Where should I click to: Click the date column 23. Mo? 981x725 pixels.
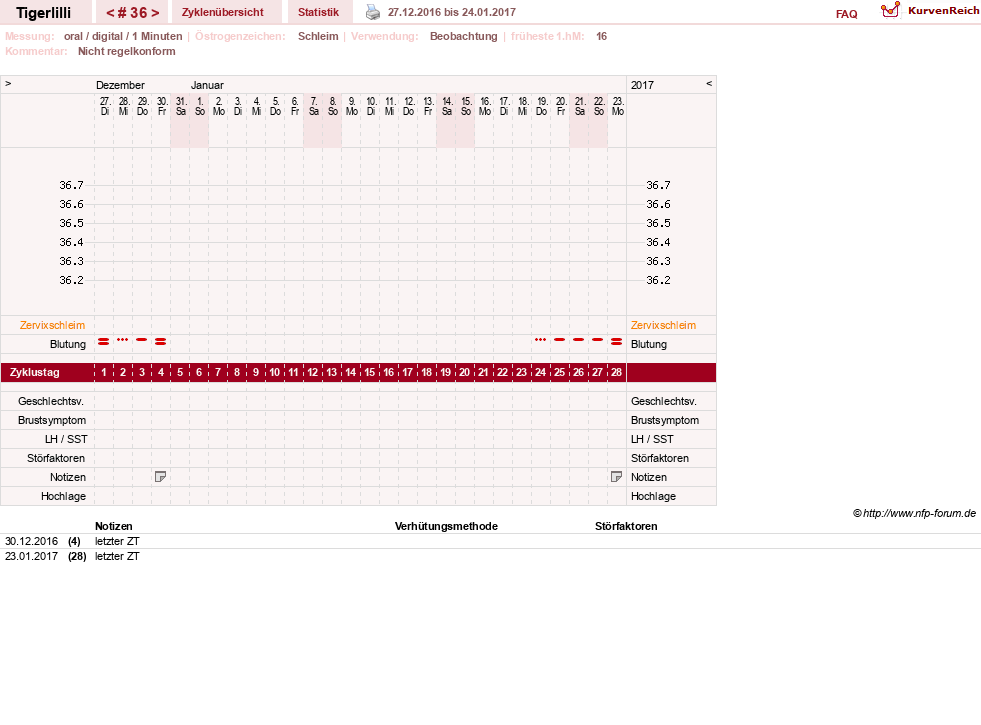(x=618, y=106)
